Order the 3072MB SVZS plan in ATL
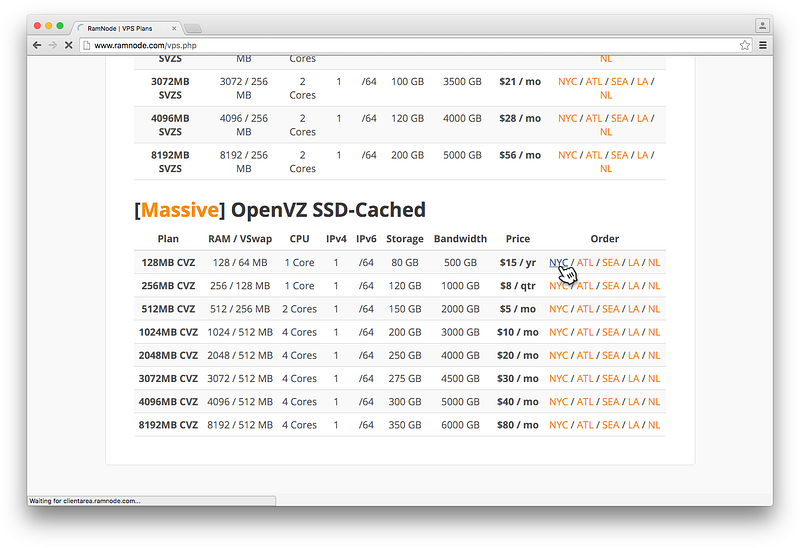This screenshot has width=800, height=548. click(594, 82)
